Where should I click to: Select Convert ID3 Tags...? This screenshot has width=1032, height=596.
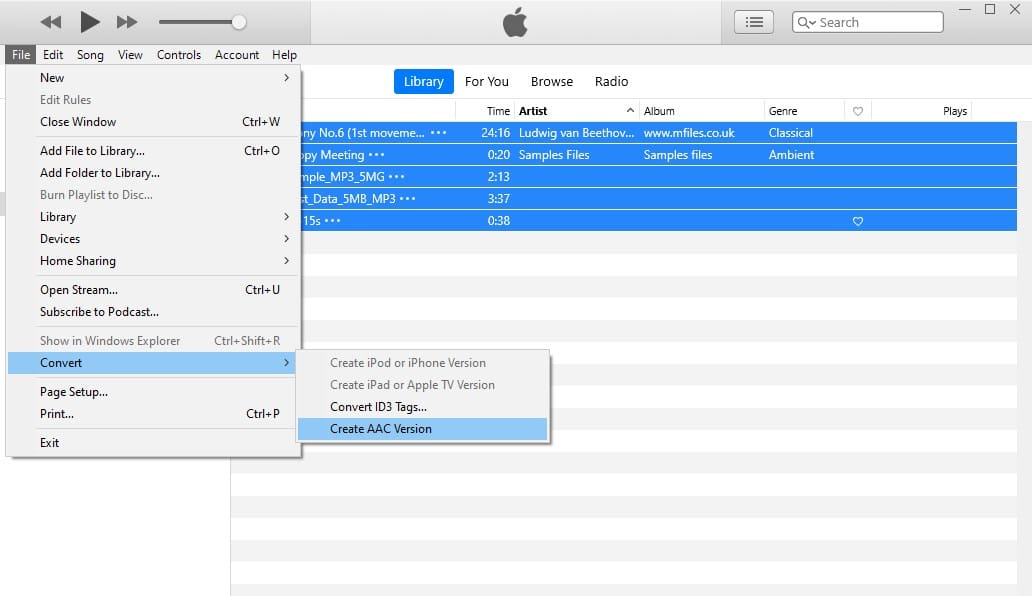pos(422,407)
